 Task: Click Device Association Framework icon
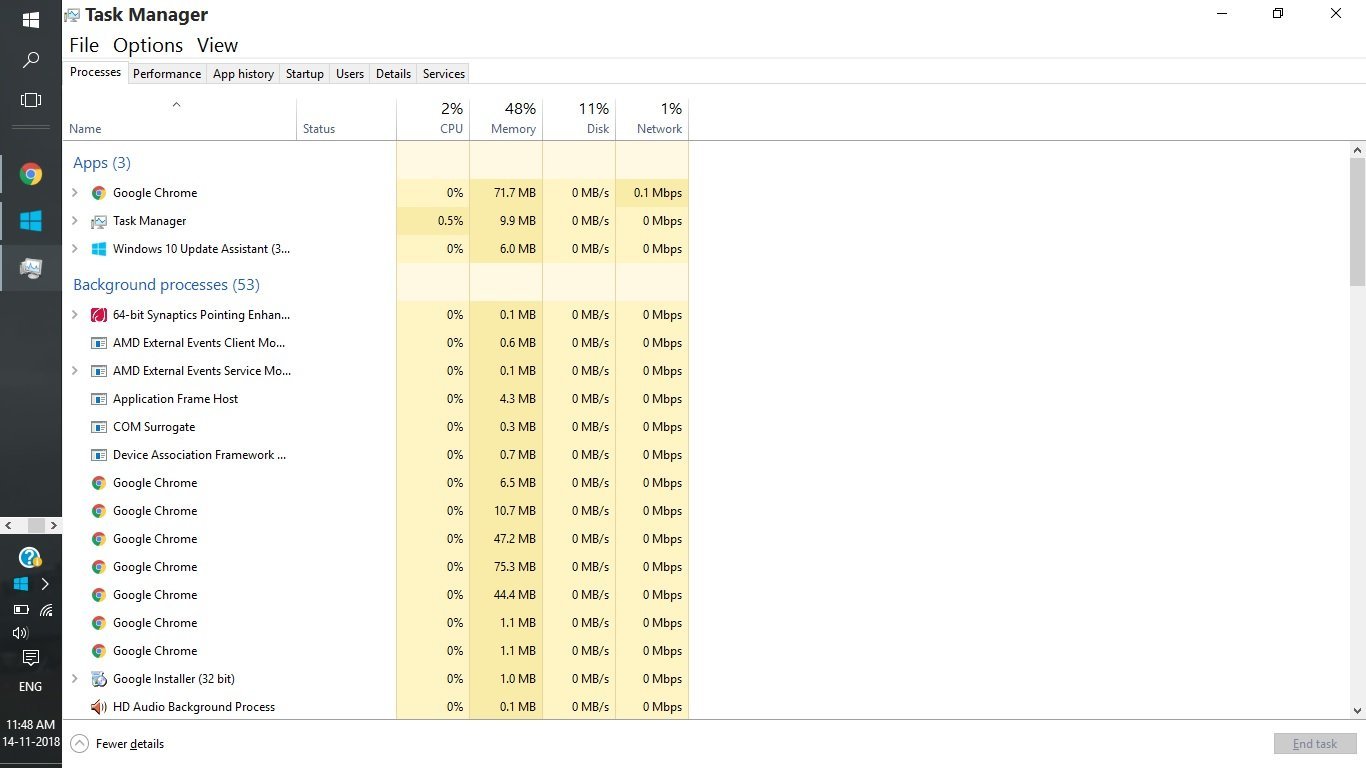[x=99, y=455]
